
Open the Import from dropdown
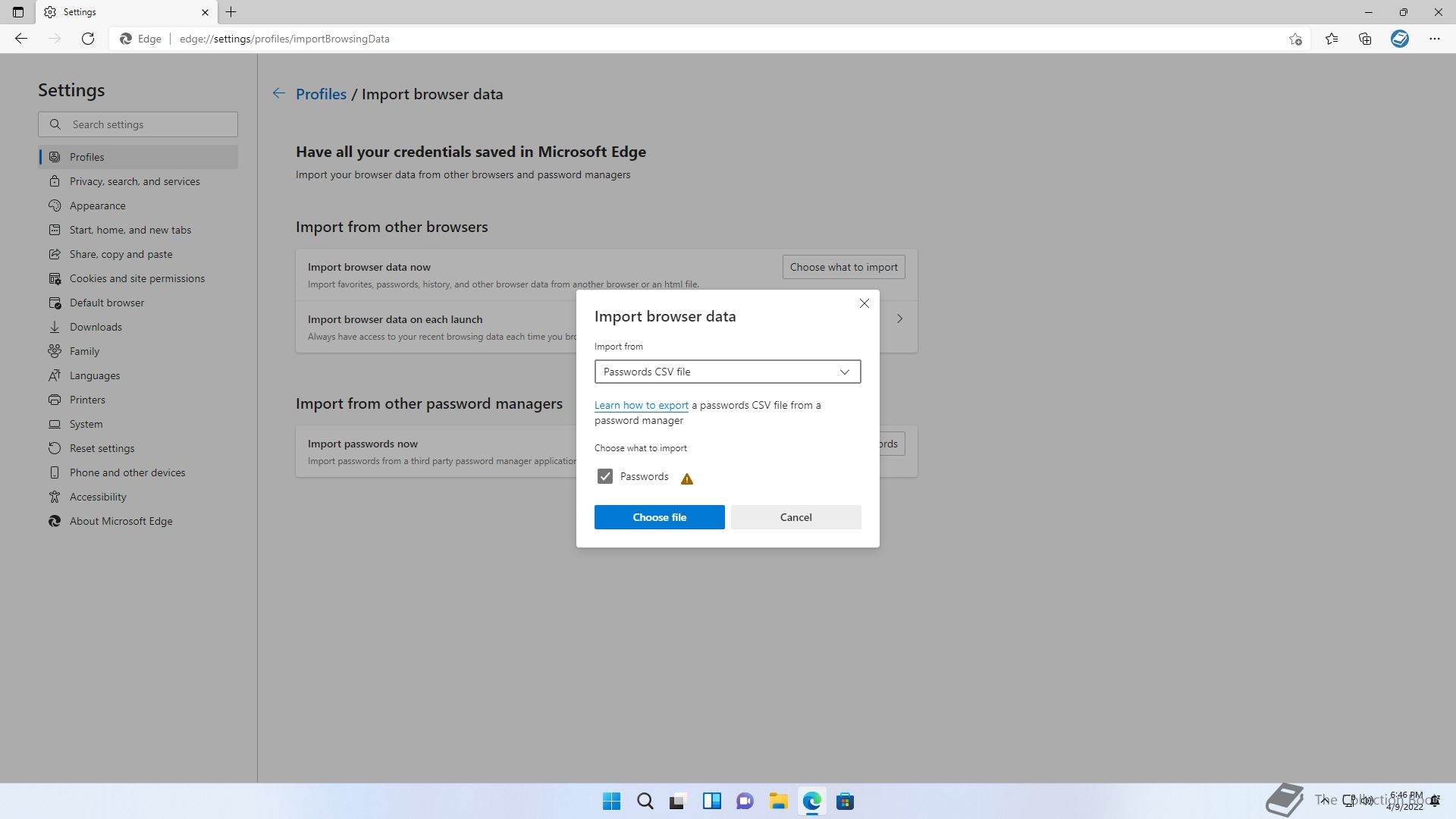728,372
